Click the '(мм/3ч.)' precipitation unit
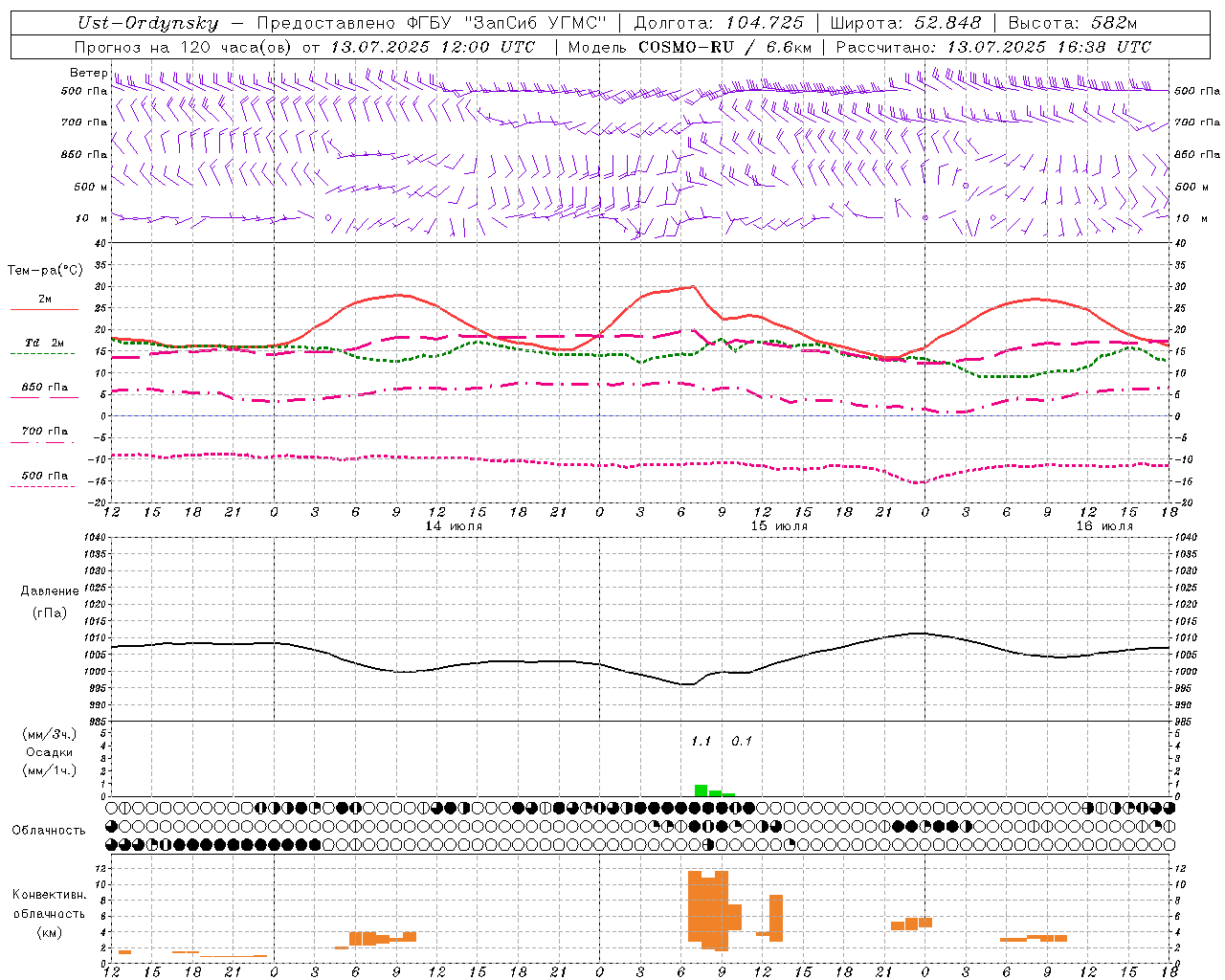Screen dimensions: 1225x980 (x=50, y=734)
